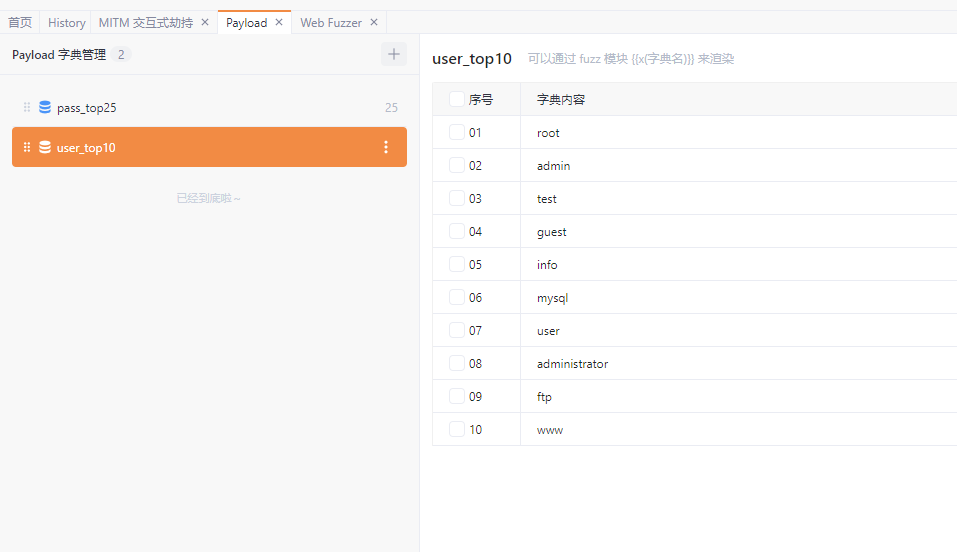Check the box for row 10 www
Viewport: 957px width, 552px height.
[457, 429]
